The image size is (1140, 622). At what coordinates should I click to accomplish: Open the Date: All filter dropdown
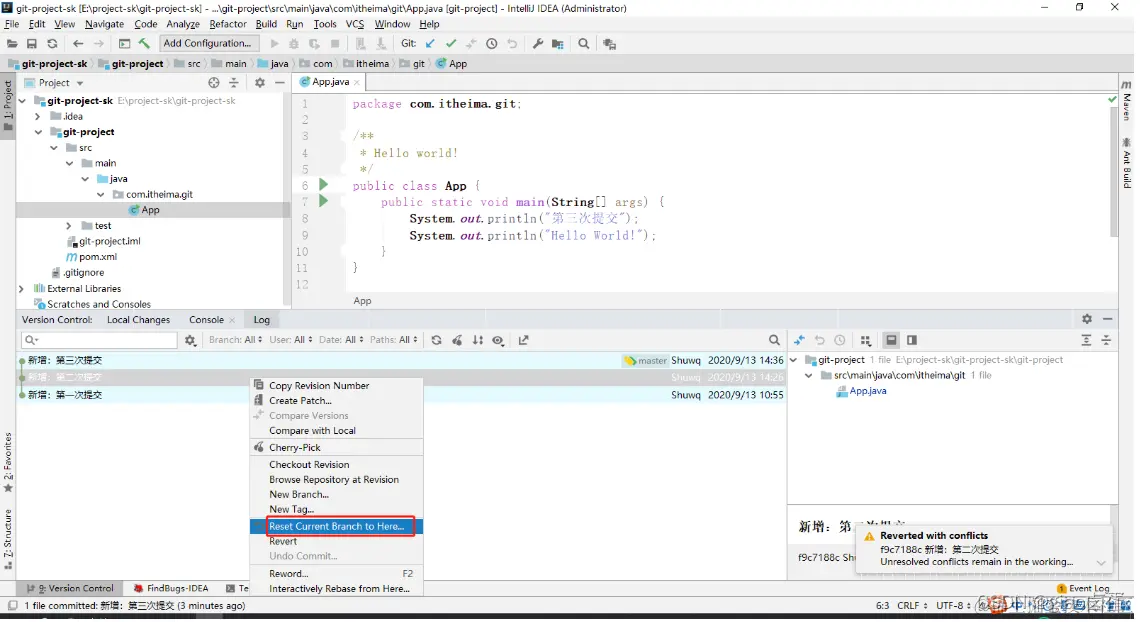[x=341, y=340]
